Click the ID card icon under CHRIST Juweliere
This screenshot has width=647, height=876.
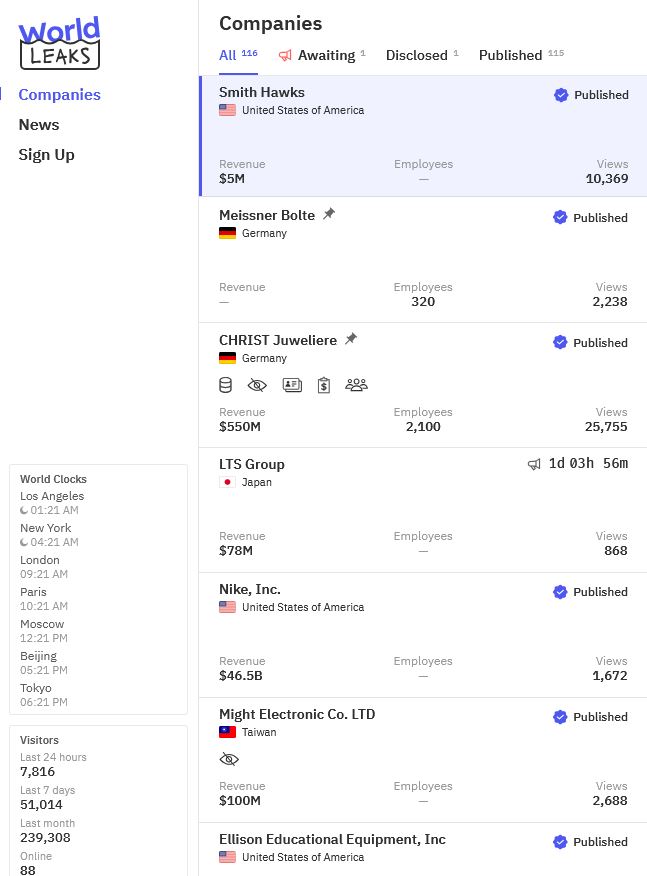292,385
